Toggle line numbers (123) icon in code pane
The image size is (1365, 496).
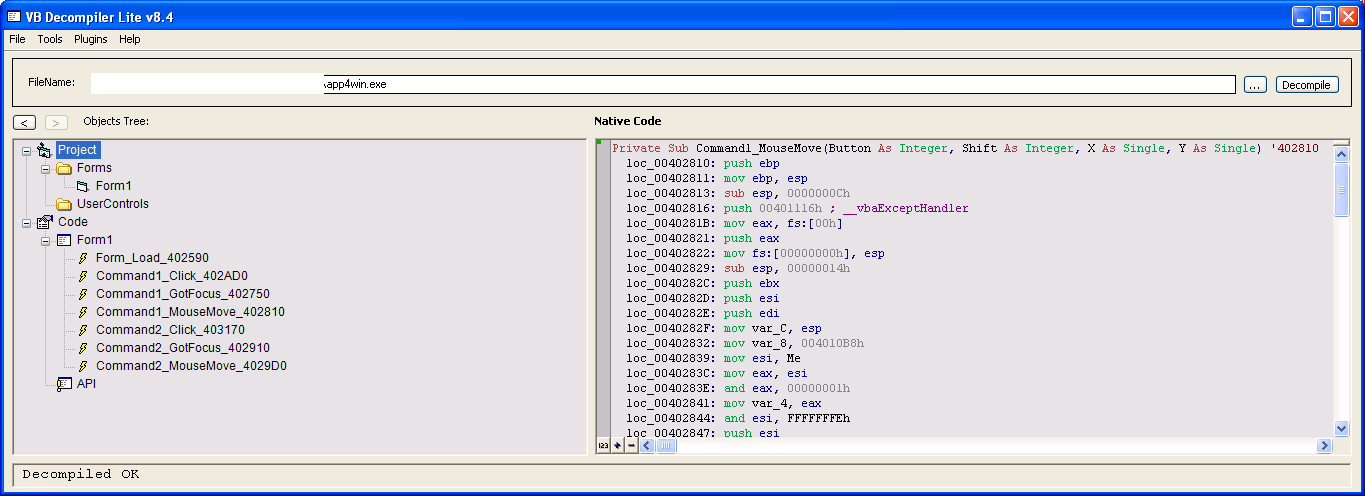coord(603,445)
